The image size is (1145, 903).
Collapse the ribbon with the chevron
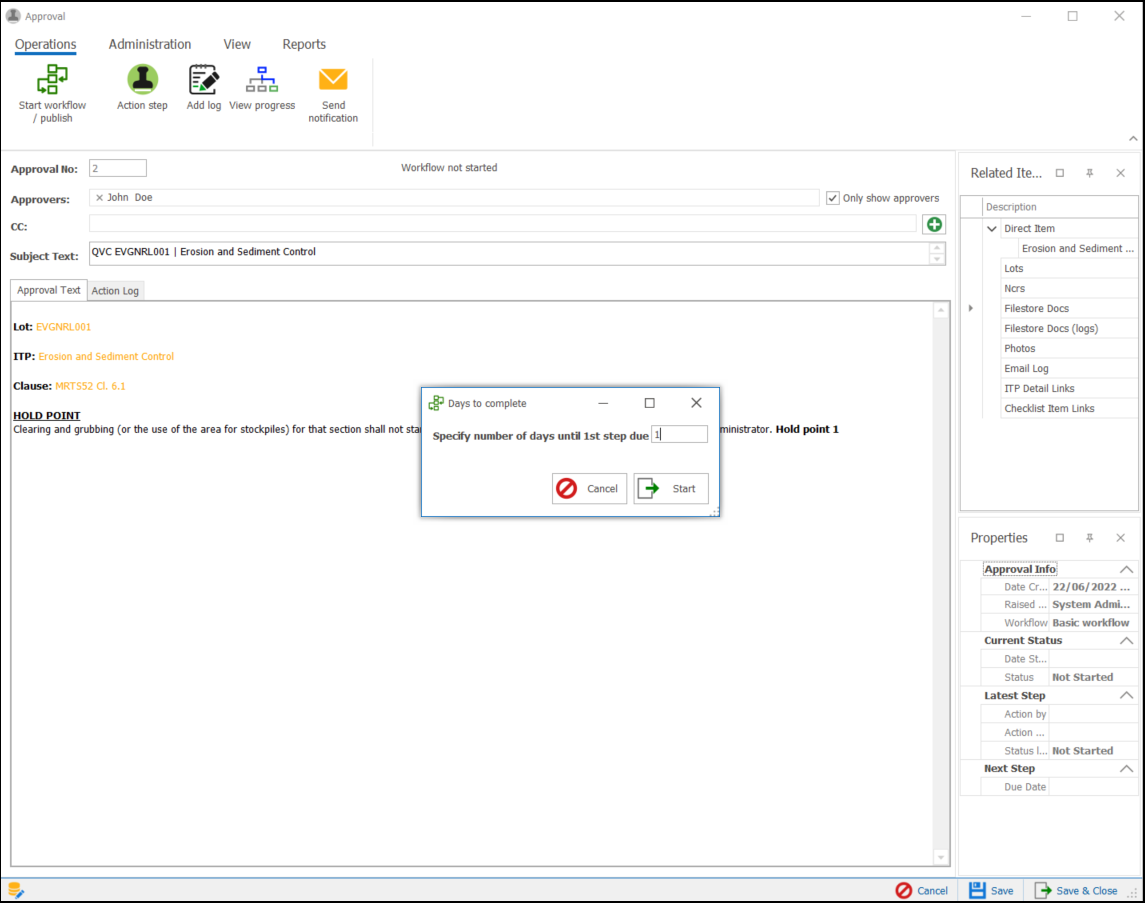[x=1133, y=139]
